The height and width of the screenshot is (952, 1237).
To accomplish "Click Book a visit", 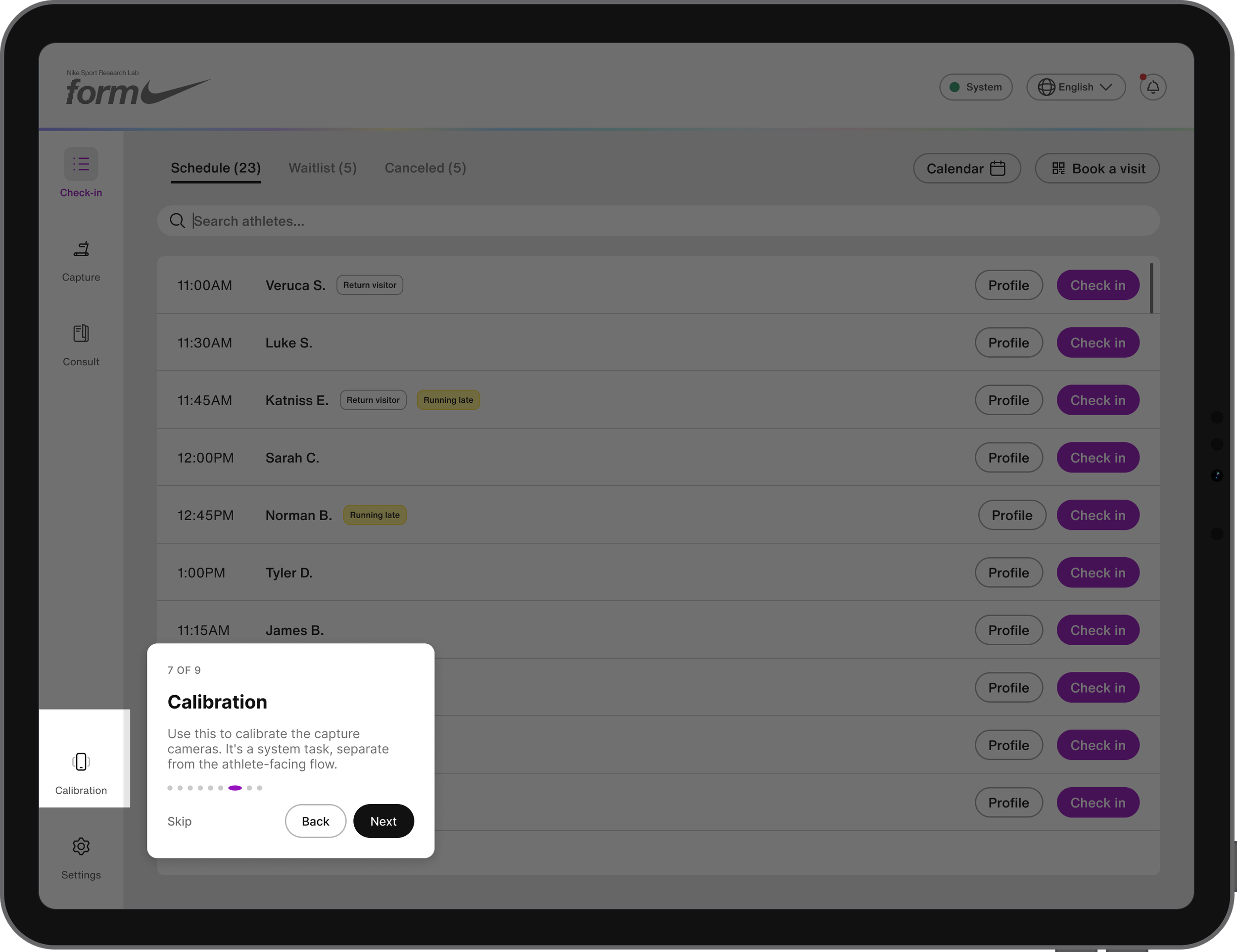I will 1096,168.
